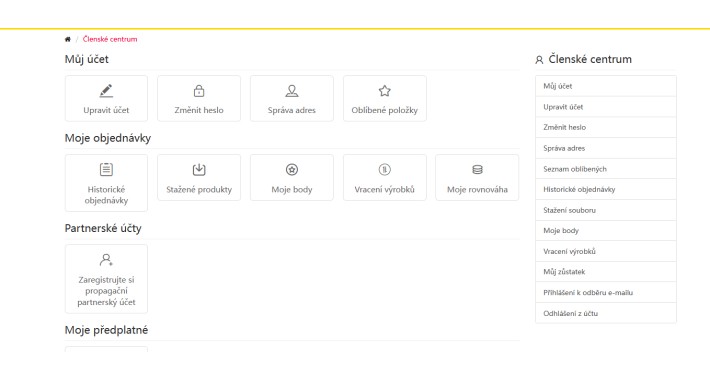Open the Historické objednávky card label
The width and height of the screenshot is (710, 380).
click(106, 195)
